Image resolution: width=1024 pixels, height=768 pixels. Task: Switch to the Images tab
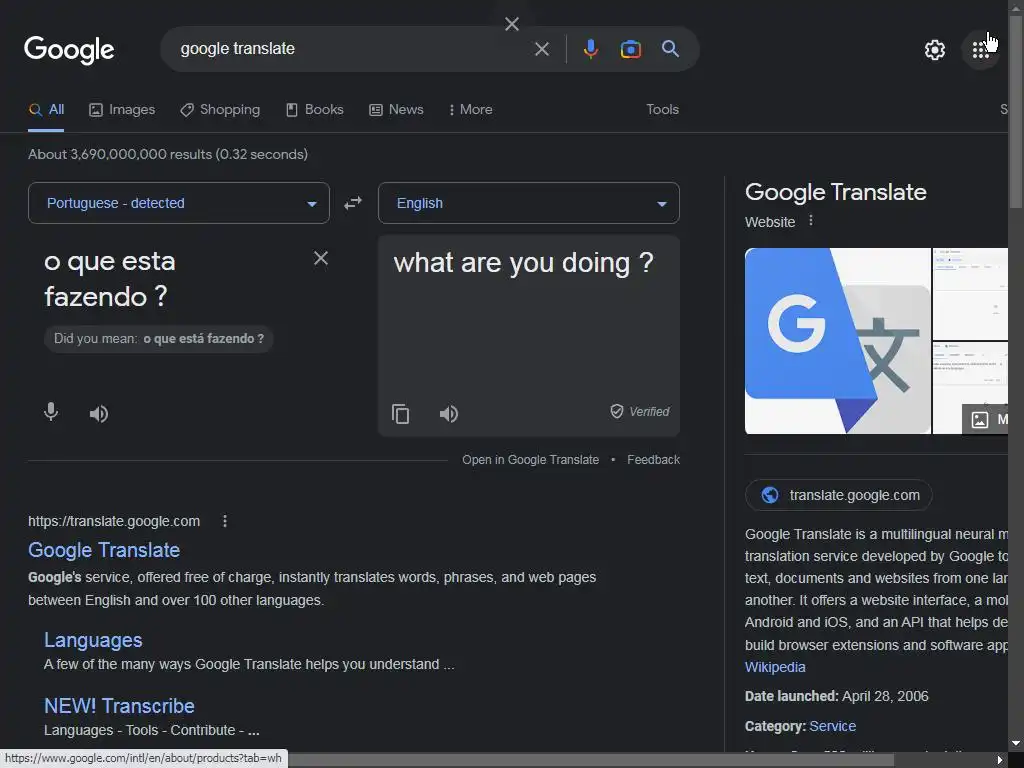point(122,110)
